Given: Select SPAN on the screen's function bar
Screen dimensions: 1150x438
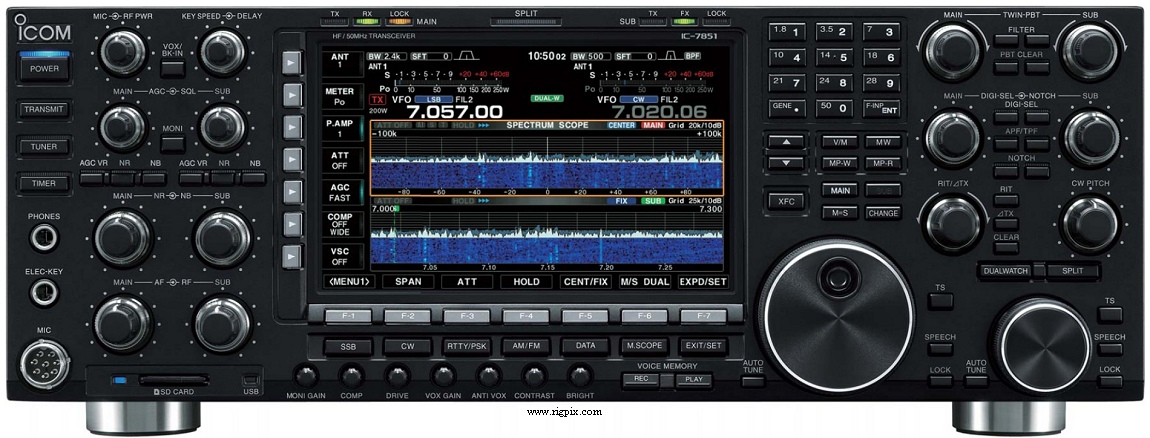Looking at the screenshot, I should point(408,281).
